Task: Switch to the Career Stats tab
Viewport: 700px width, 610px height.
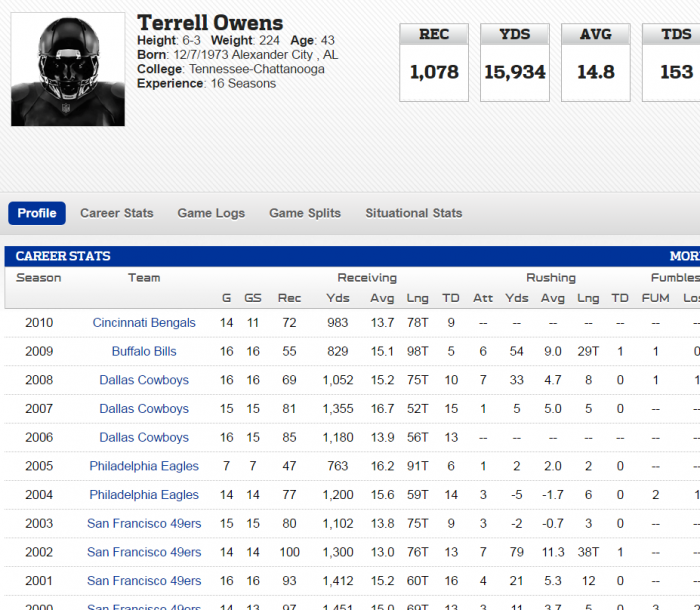Action: [117, 213]
